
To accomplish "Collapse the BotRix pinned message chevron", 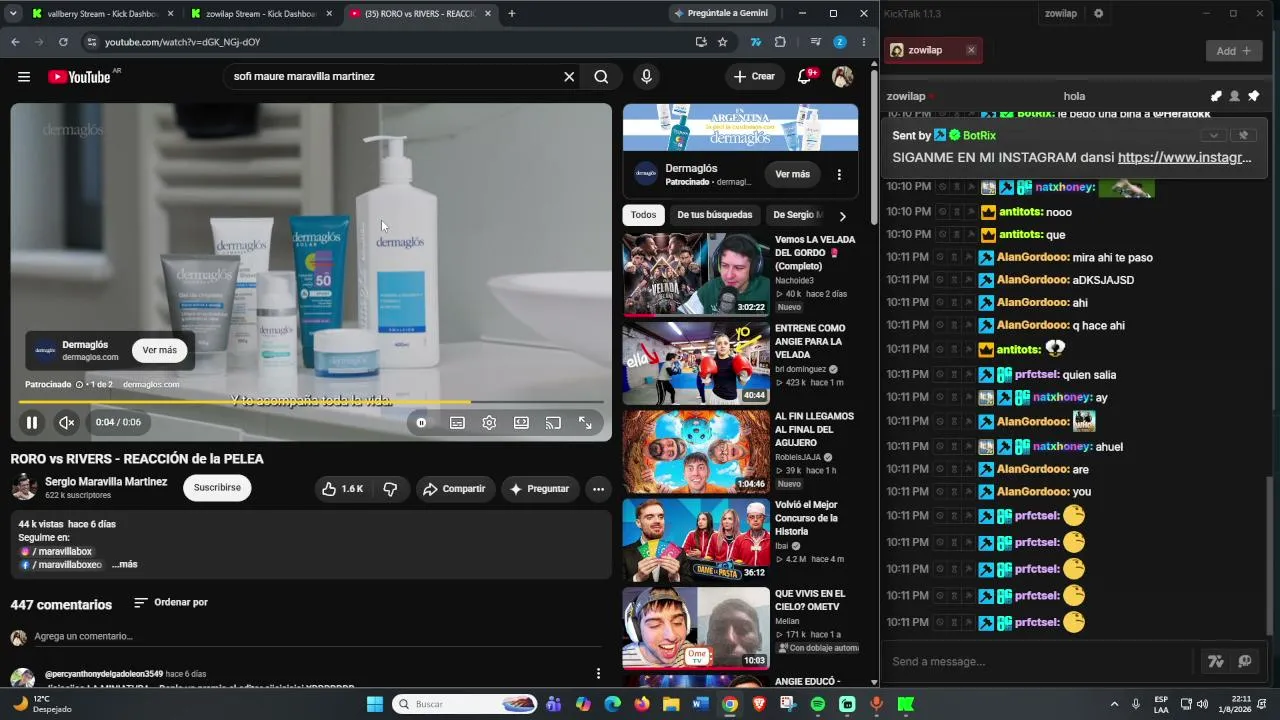I will pos(1214,135).
